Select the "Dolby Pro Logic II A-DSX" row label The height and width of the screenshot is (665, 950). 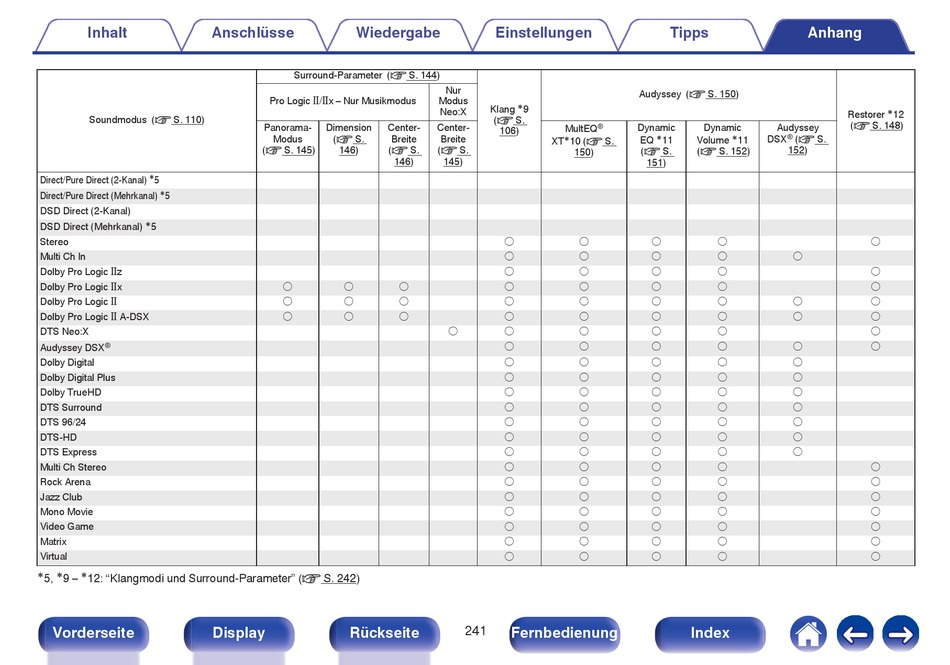point(95,317)
